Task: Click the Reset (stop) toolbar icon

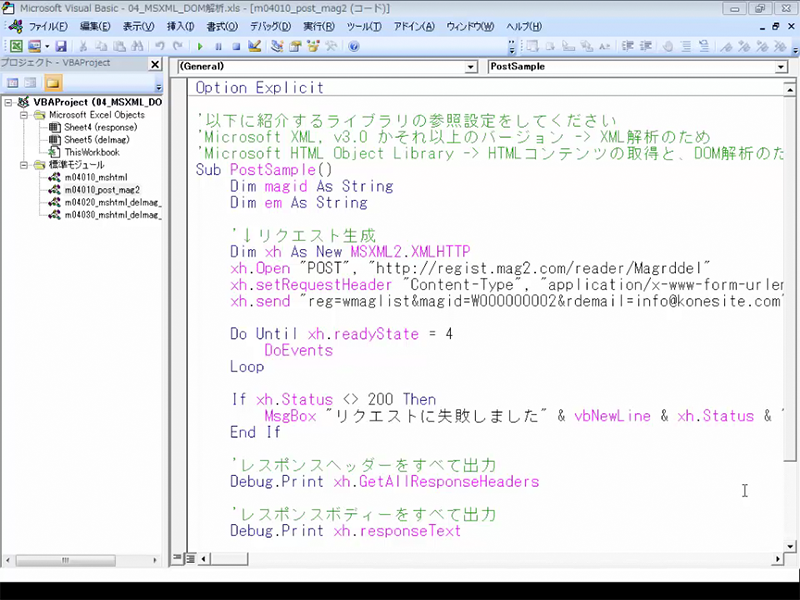Action: [236, 46]
